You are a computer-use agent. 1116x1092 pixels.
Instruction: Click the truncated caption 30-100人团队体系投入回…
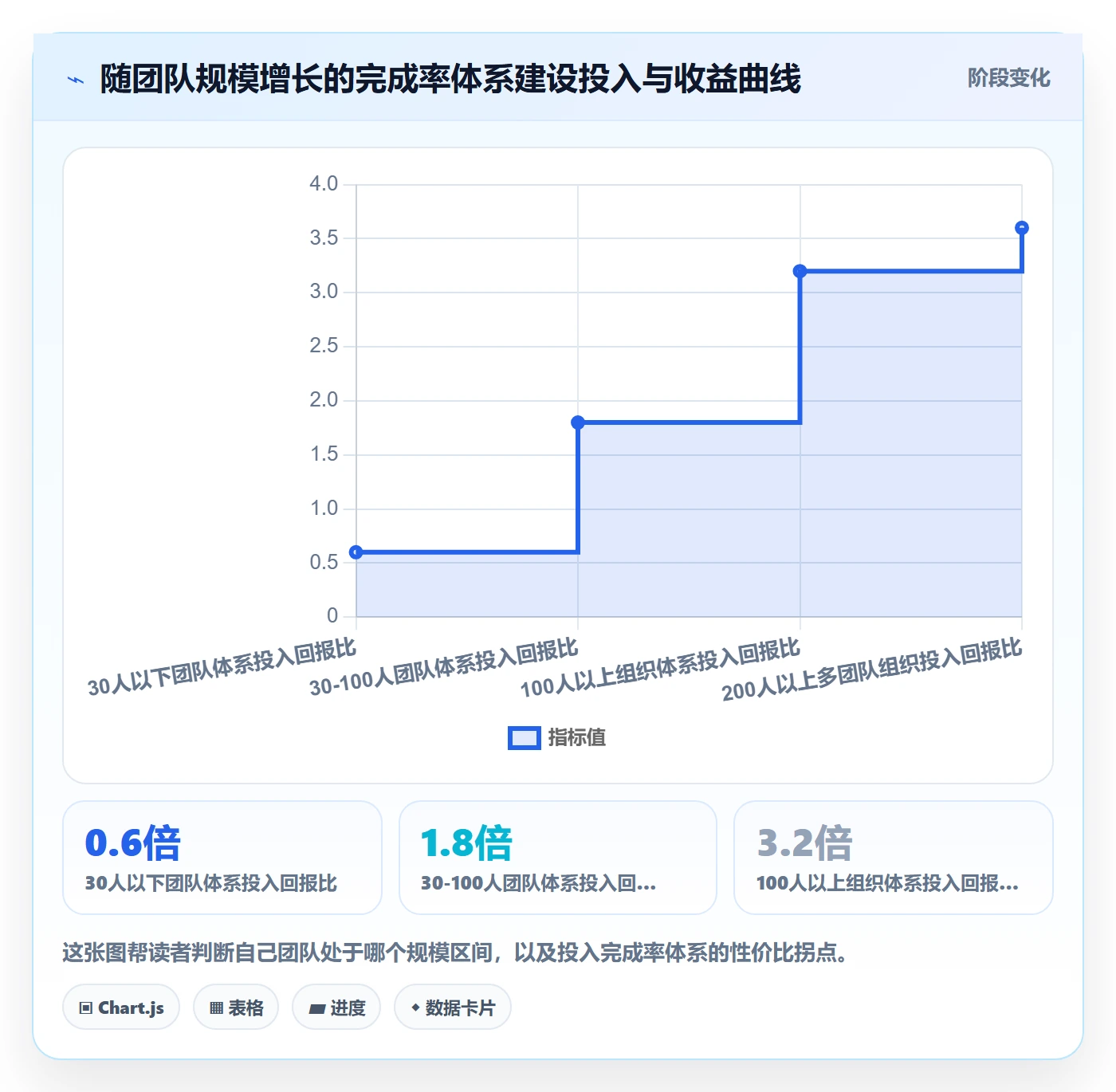(x=539, y=883)
